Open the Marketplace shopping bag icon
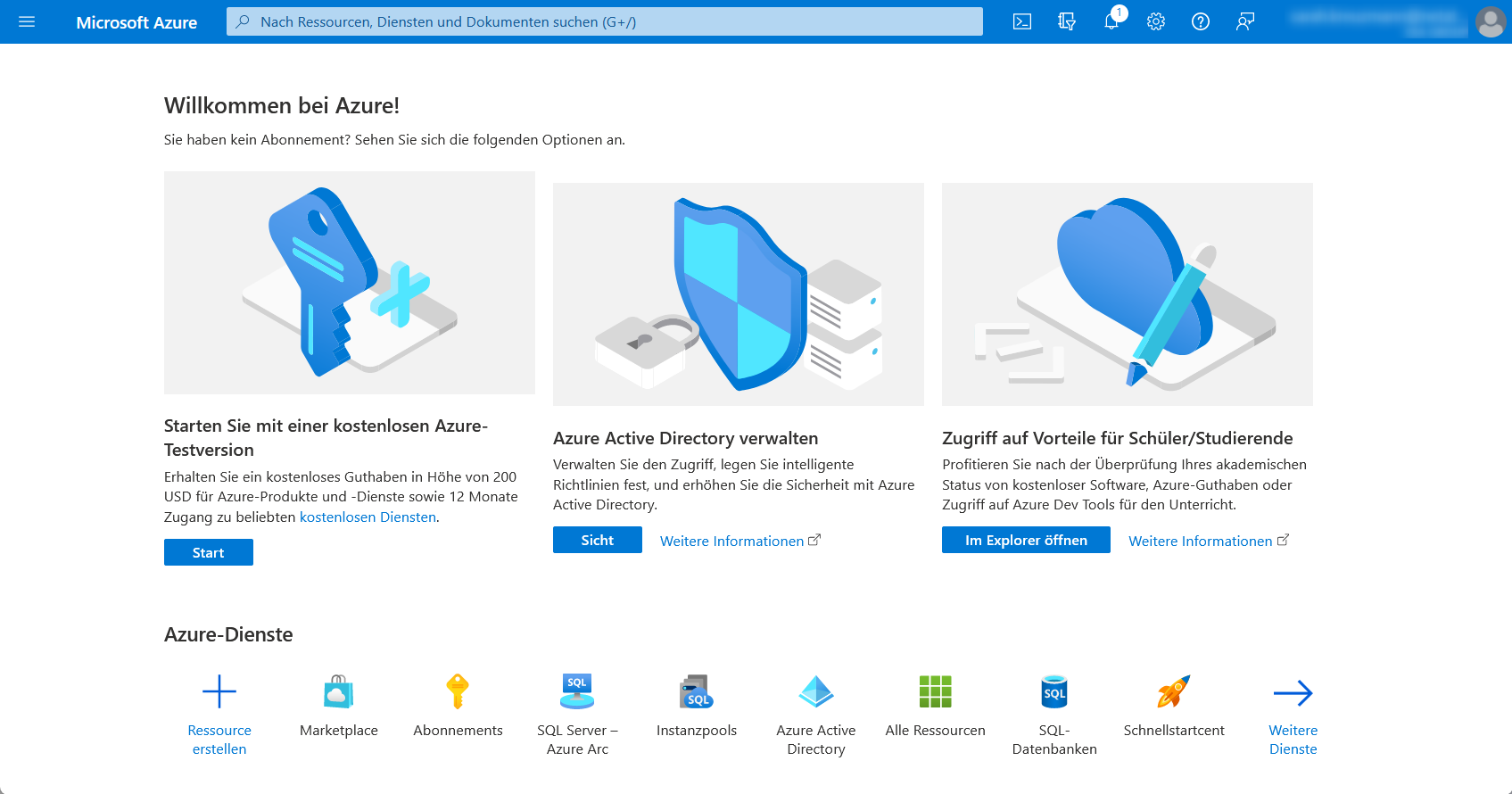 pyautogui.click(x=339, y=691)
